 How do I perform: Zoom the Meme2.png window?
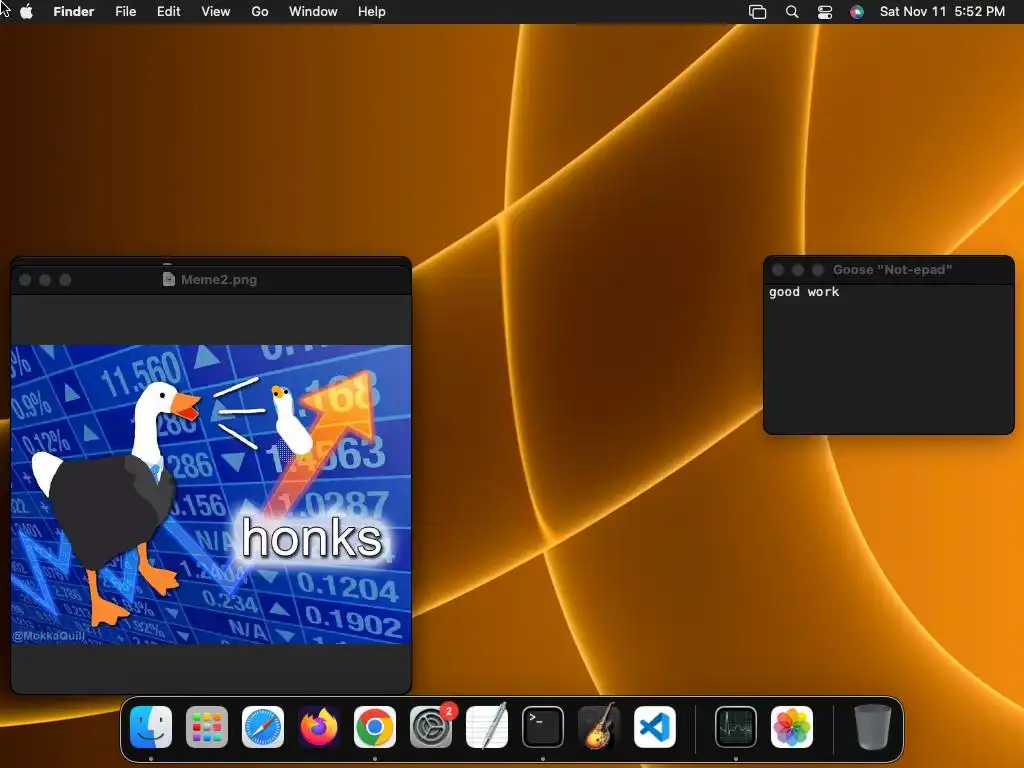pos(65,280)
